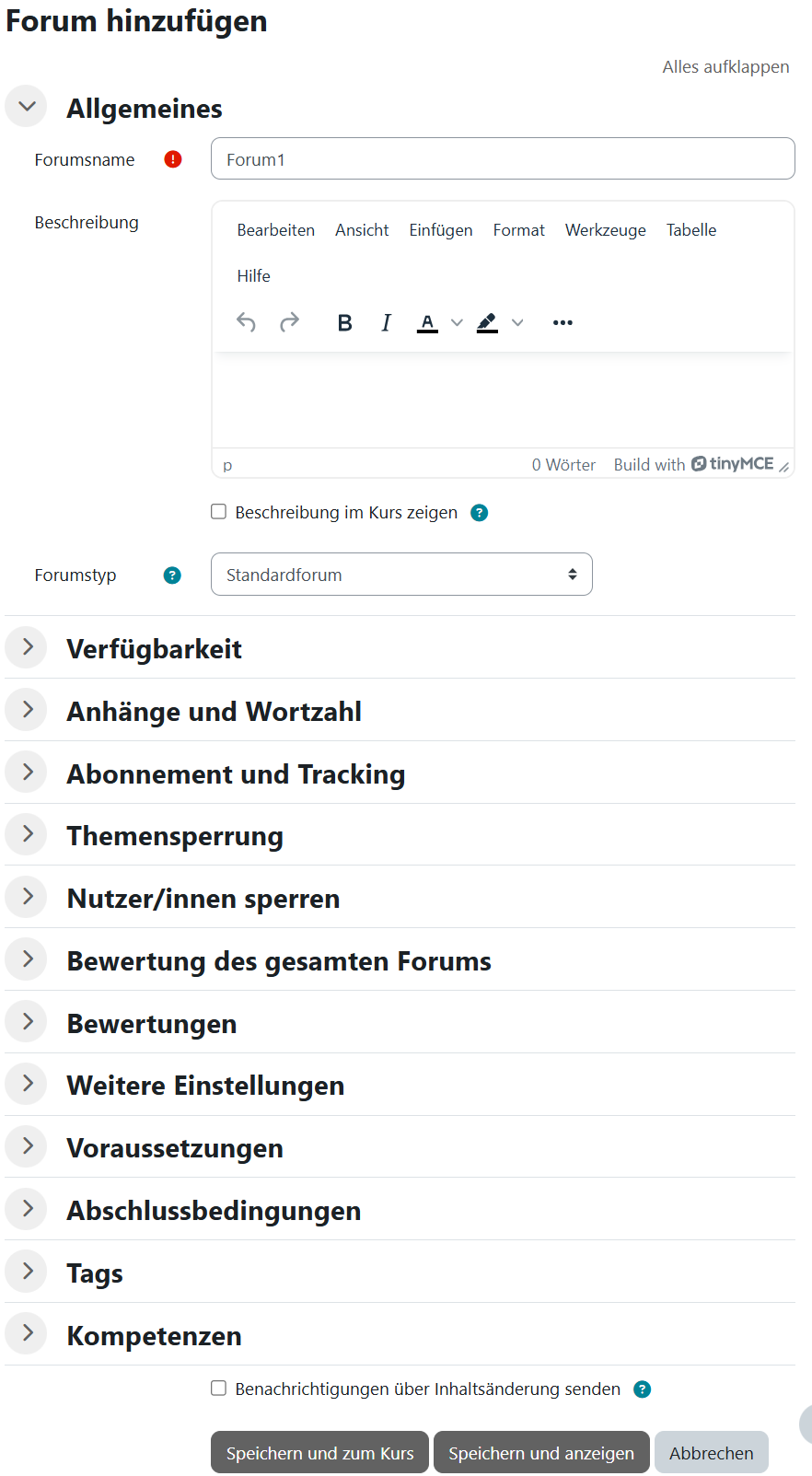Open the help for Beschreibung im Kurs zeigen
Image resolution: width=812 pixels, height=1476 pixels.
click(479, 513)
